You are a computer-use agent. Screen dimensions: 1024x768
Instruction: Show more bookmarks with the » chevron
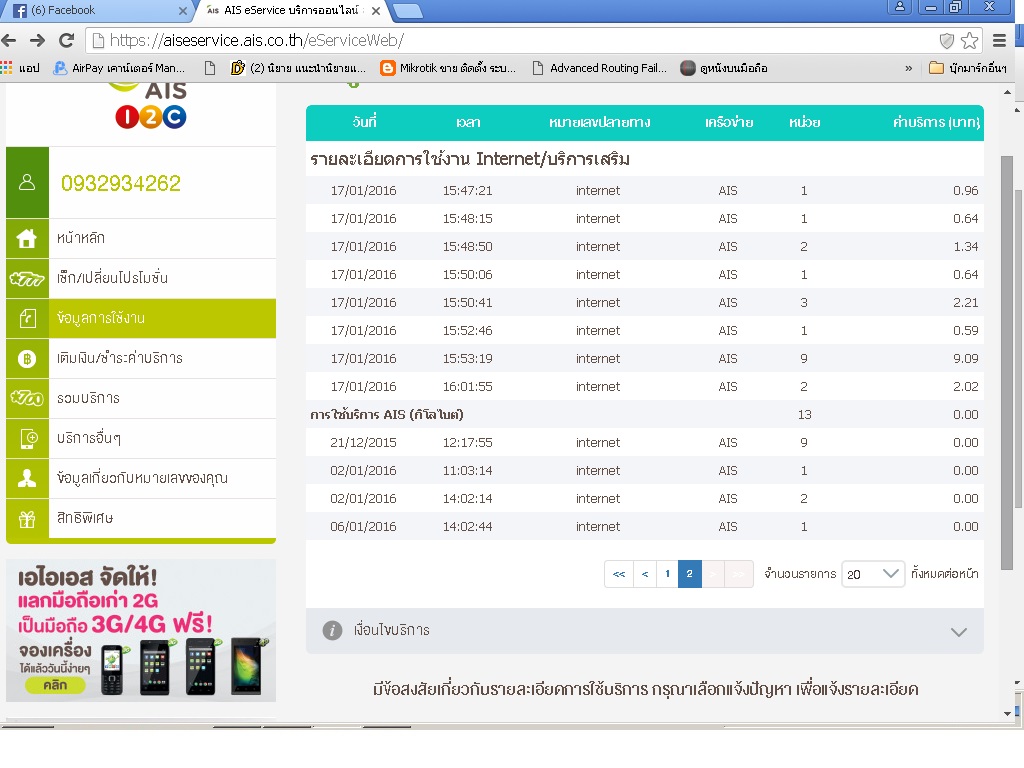point(908,68)
